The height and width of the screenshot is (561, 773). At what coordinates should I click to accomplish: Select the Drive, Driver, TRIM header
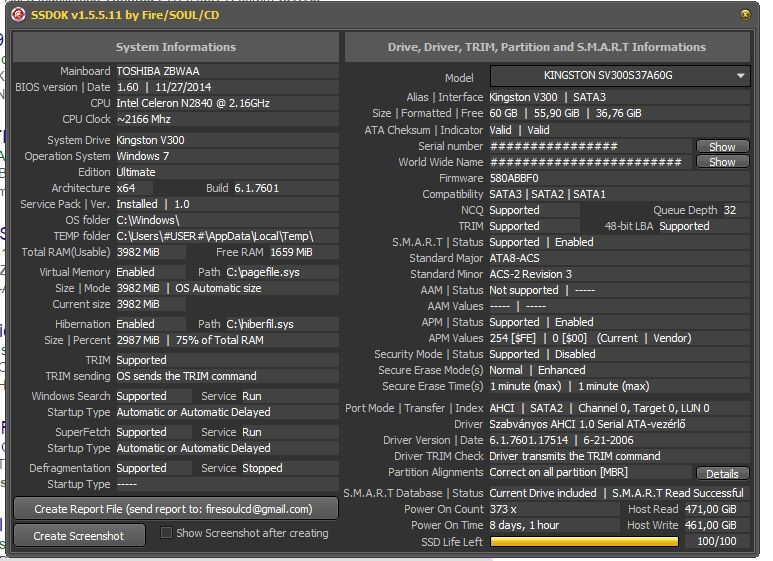(547, 47)
